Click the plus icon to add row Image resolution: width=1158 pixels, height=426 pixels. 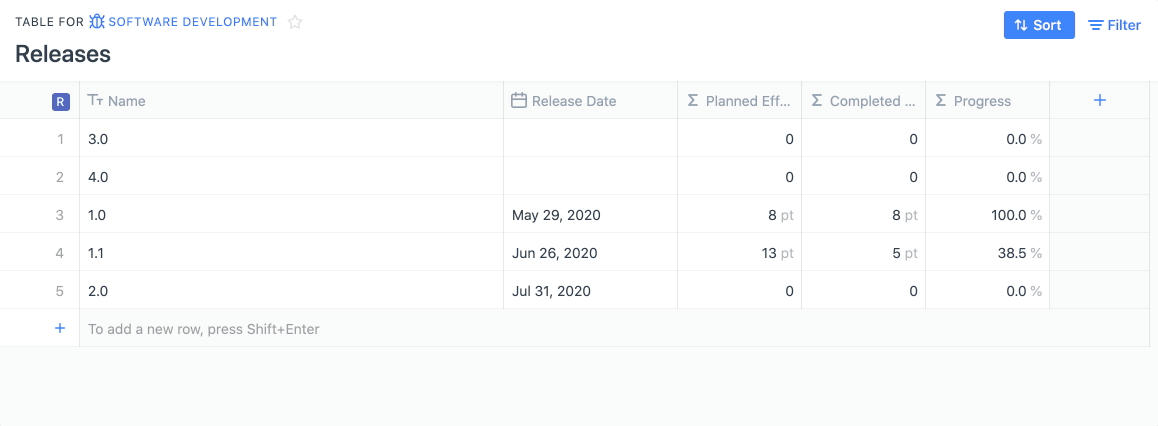coord(61,329)
